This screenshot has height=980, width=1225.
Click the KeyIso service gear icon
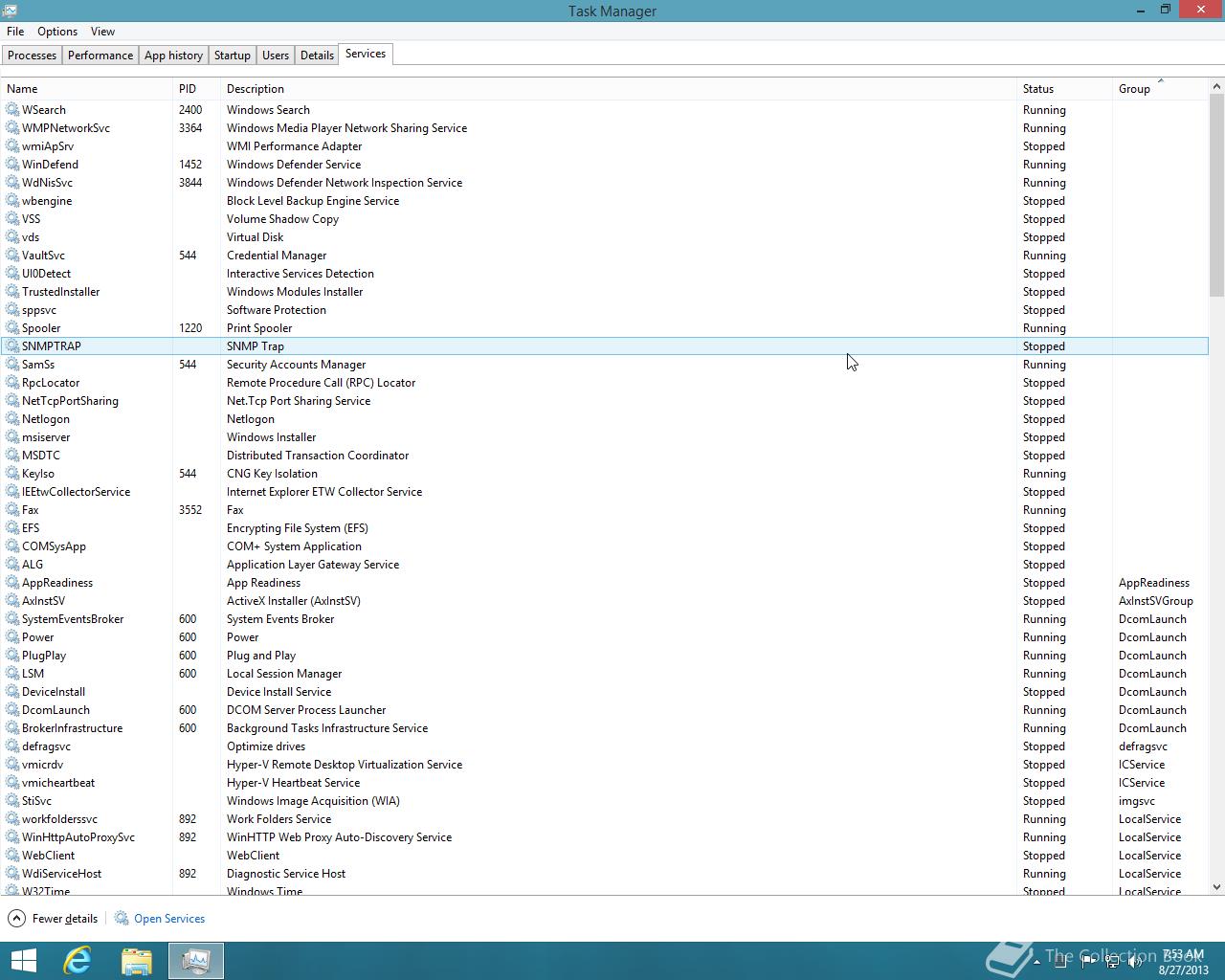tap(12, 474)
